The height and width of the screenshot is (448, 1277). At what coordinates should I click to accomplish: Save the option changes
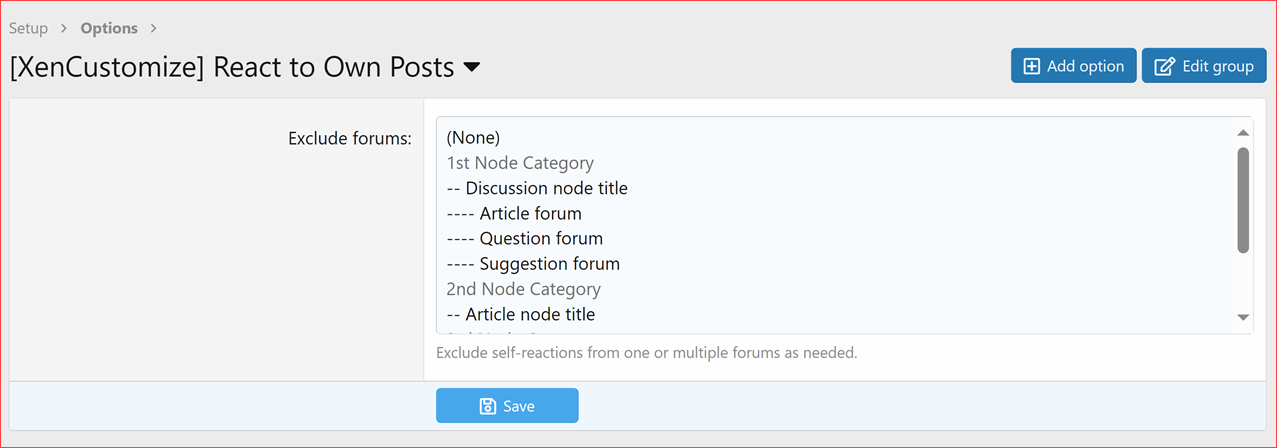[507, 406]
